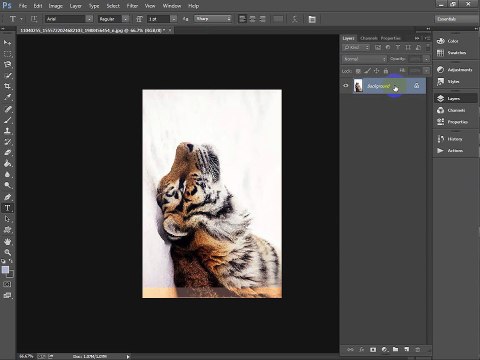Set right text alignment
This screenshot has width=480, height=360.
pyautogui.click(x=262, y=19)
